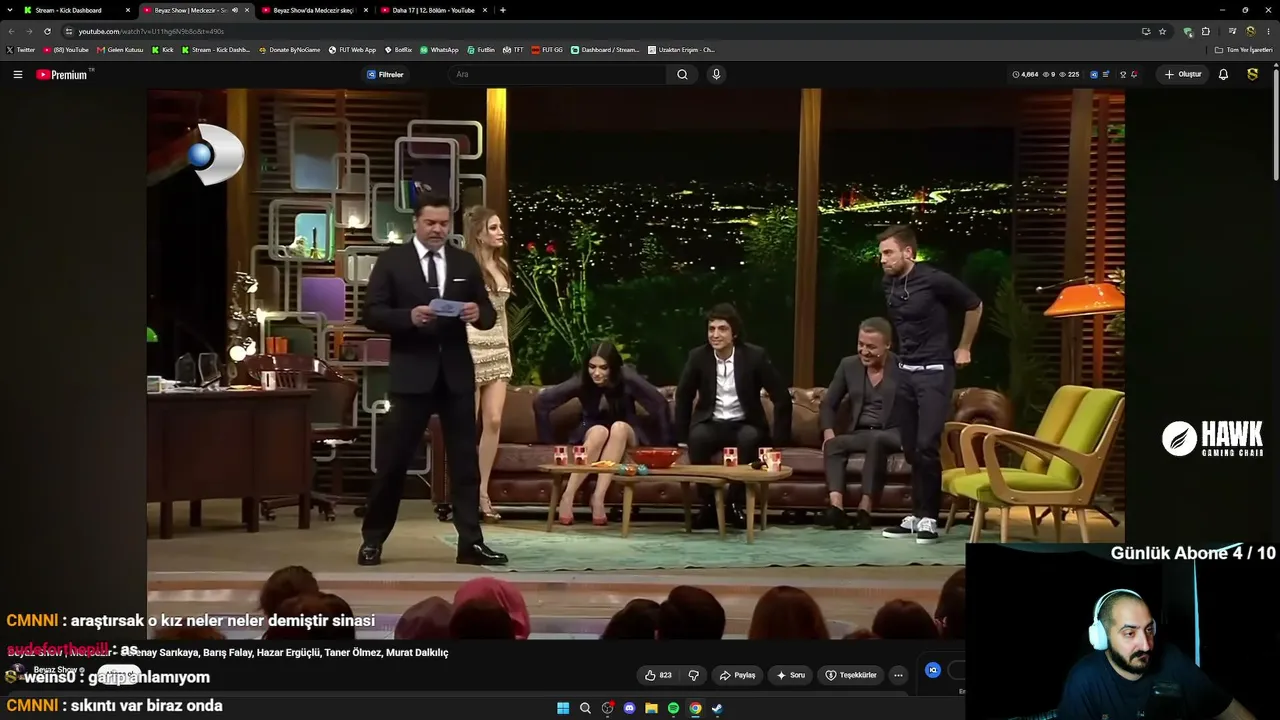Install app using address bar screen icon
This screenshot has width=1280, height=720.
[x=1146, y=31]
